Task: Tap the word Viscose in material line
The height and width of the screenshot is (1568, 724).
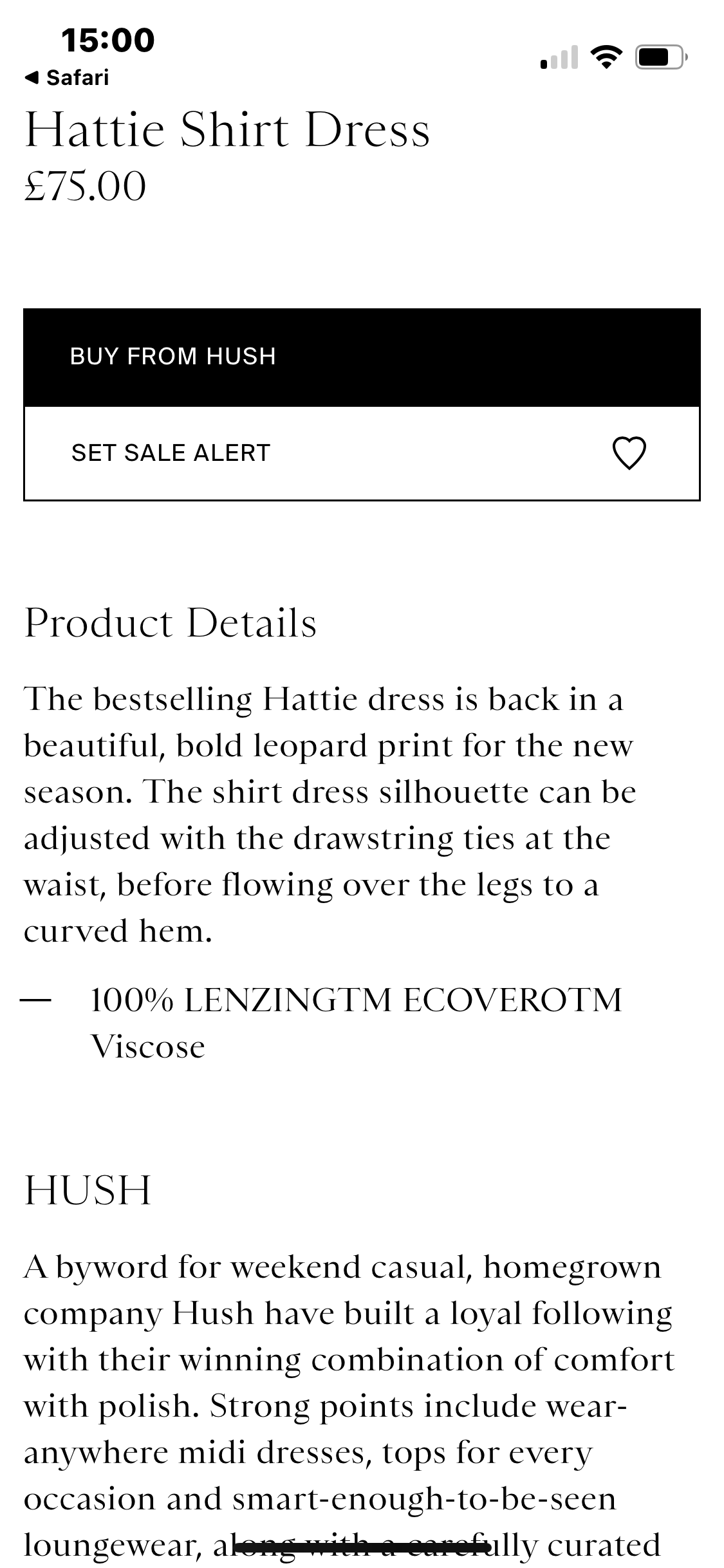Action: (148, 1047)
